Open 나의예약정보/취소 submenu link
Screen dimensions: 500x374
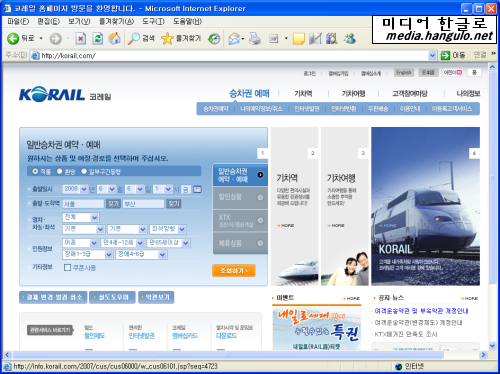click(261, 109)
